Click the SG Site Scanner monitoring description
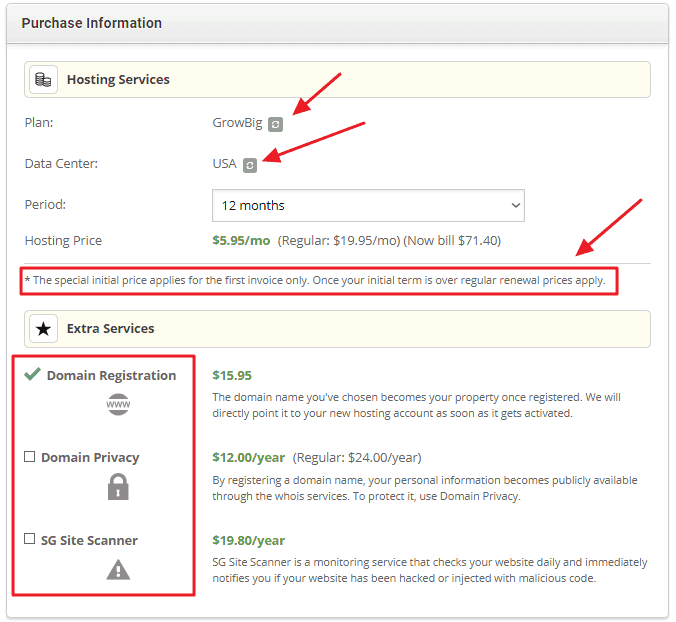The image size is (676, 622). tap(430, 570)
